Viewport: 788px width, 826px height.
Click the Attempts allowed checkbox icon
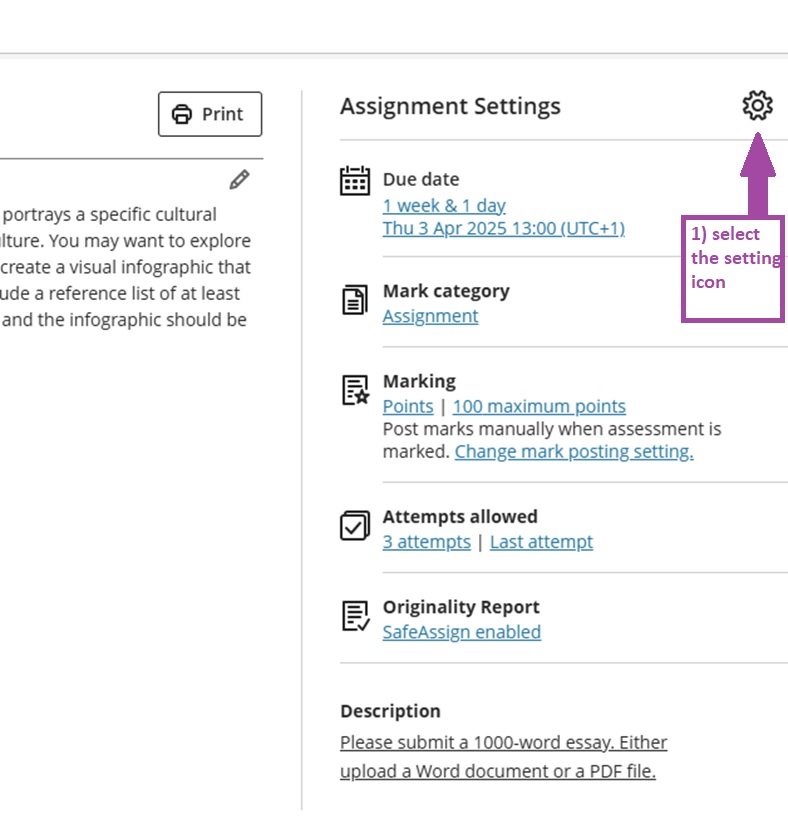point(355,525)
